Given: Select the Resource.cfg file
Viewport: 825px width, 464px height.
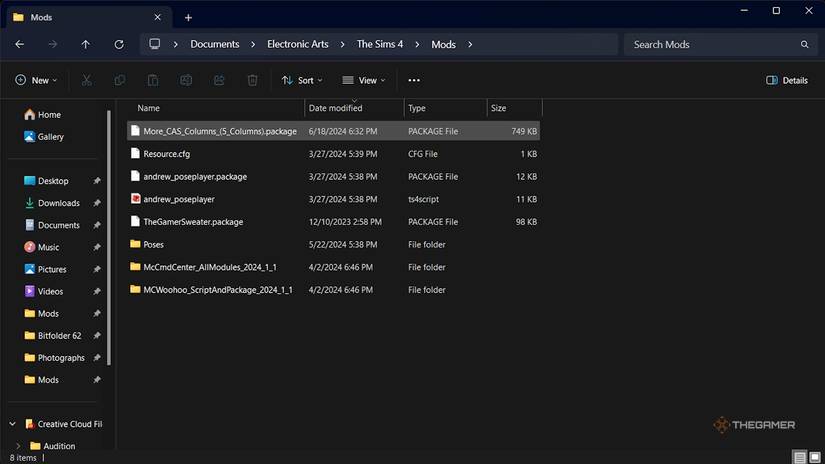Looking at the screenshot, I should tap(166, 154).
